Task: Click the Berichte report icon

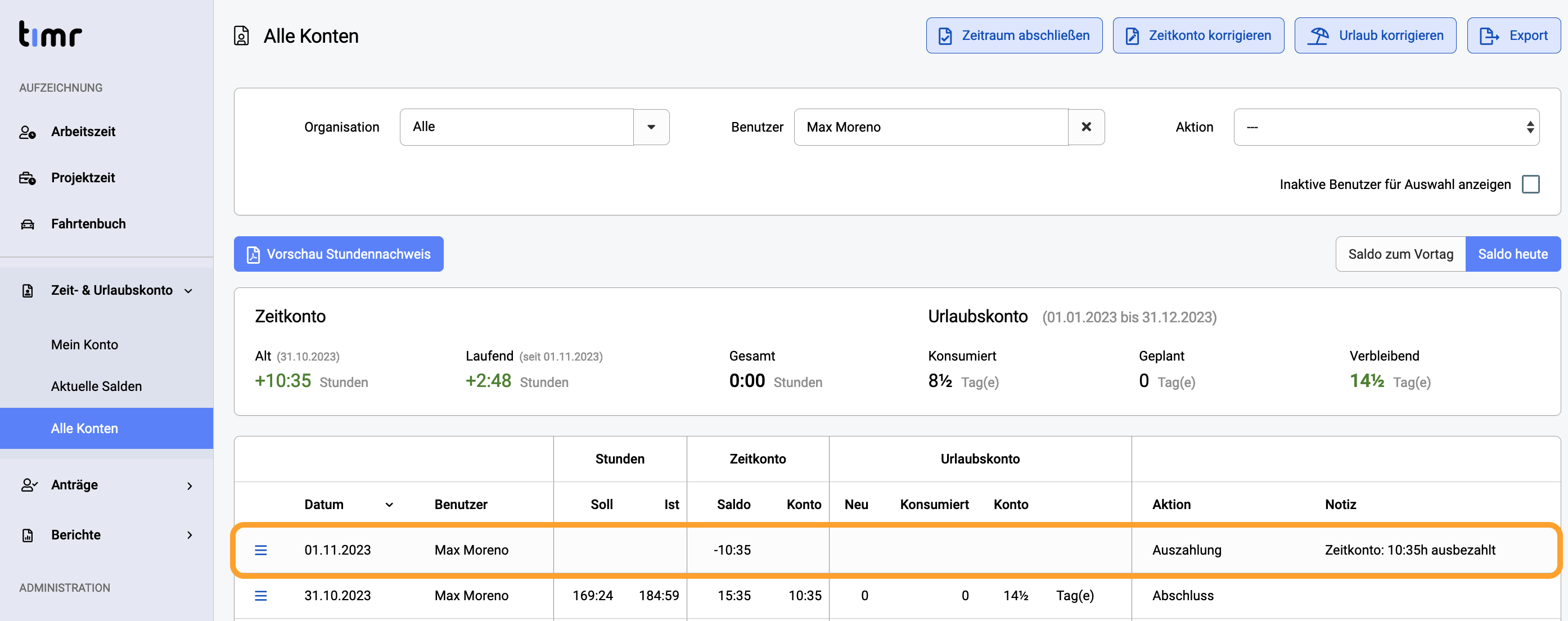Action: click(28, 535)
